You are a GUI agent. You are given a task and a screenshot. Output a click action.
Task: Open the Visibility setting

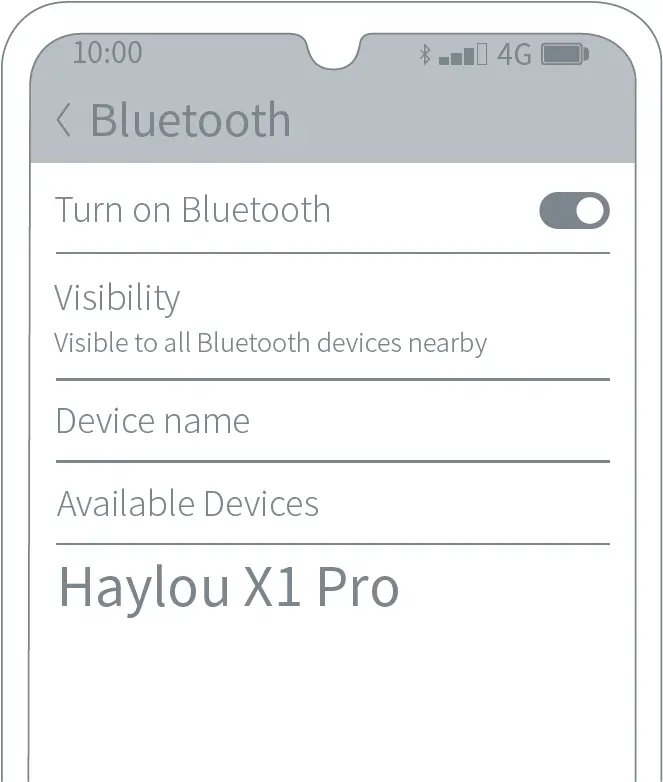pos(333,317)
